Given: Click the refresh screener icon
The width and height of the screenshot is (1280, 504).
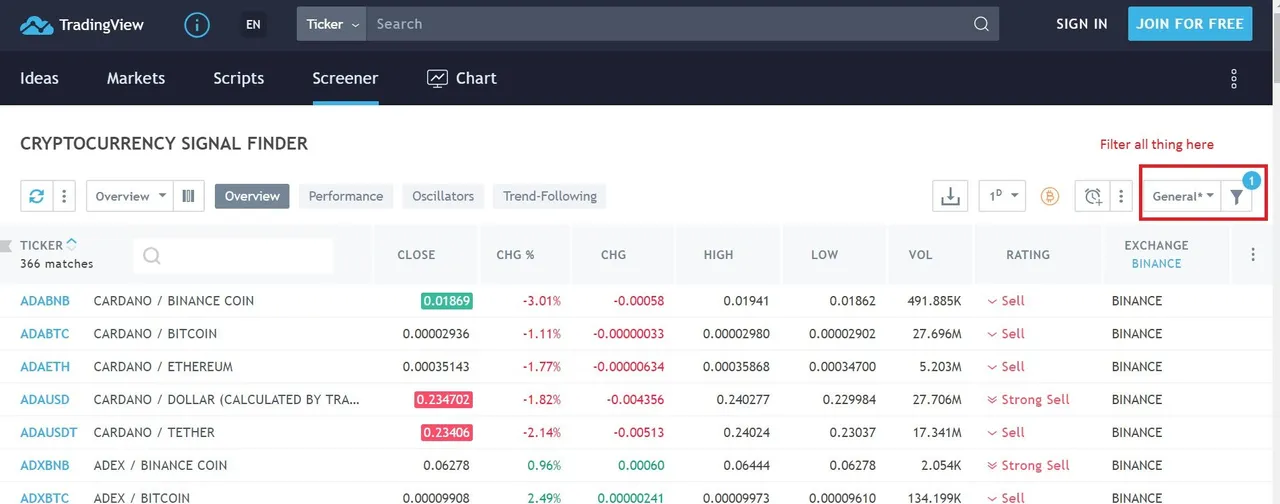Looking at the screenshot, I should click(36, 196).
